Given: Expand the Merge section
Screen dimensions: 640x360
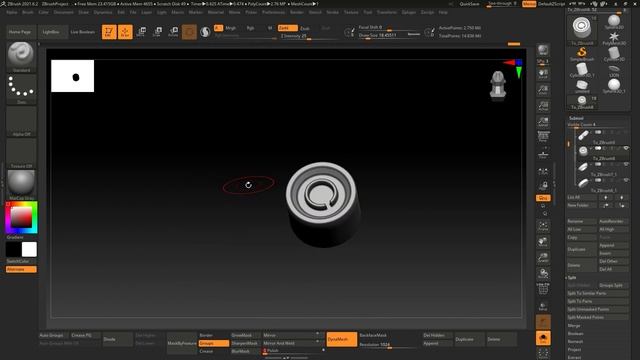Looking at the screenshot, I should (573, 326).
